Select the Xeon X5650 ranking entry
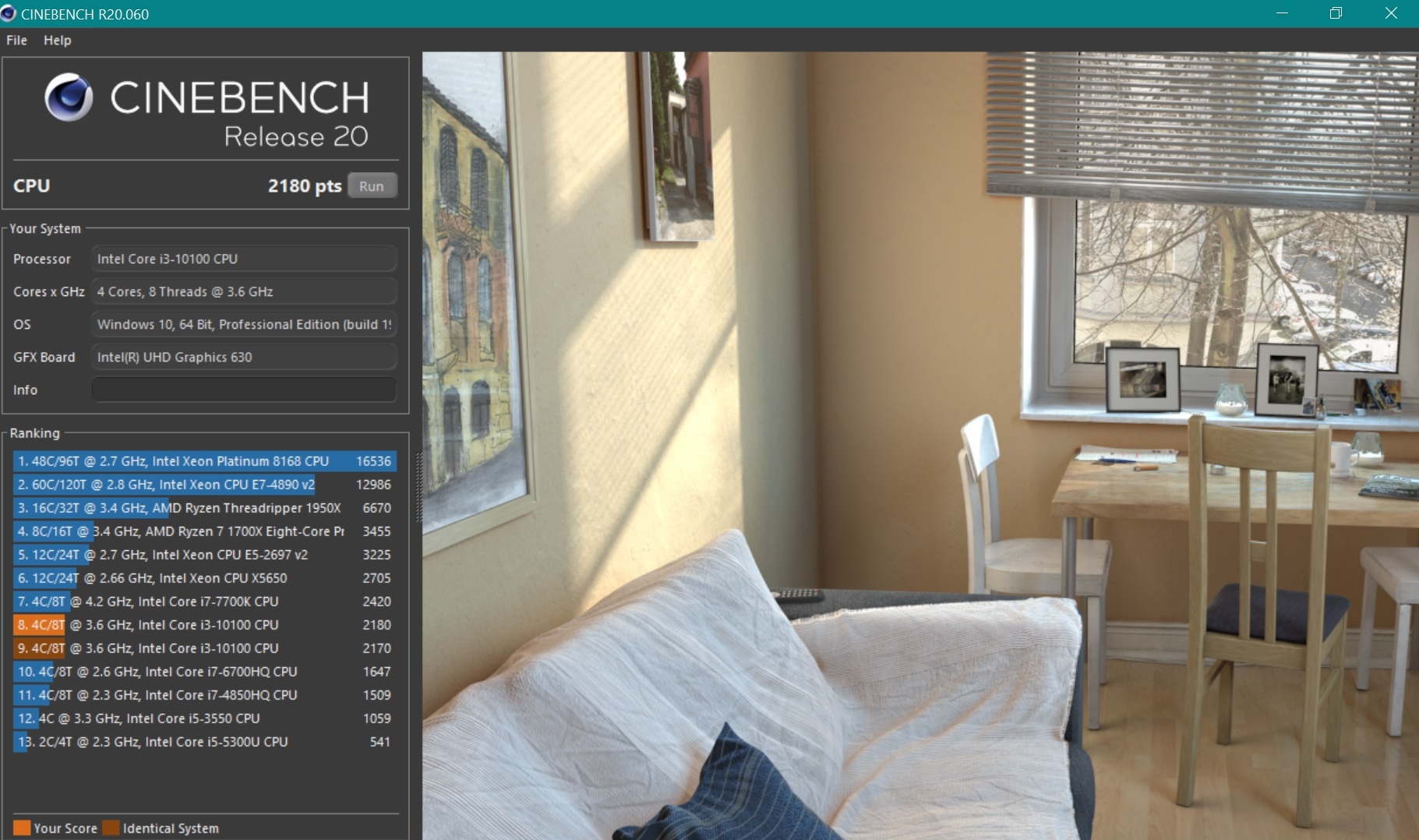The width and height of the screenshot is (1419, 840). click(205, 578)
